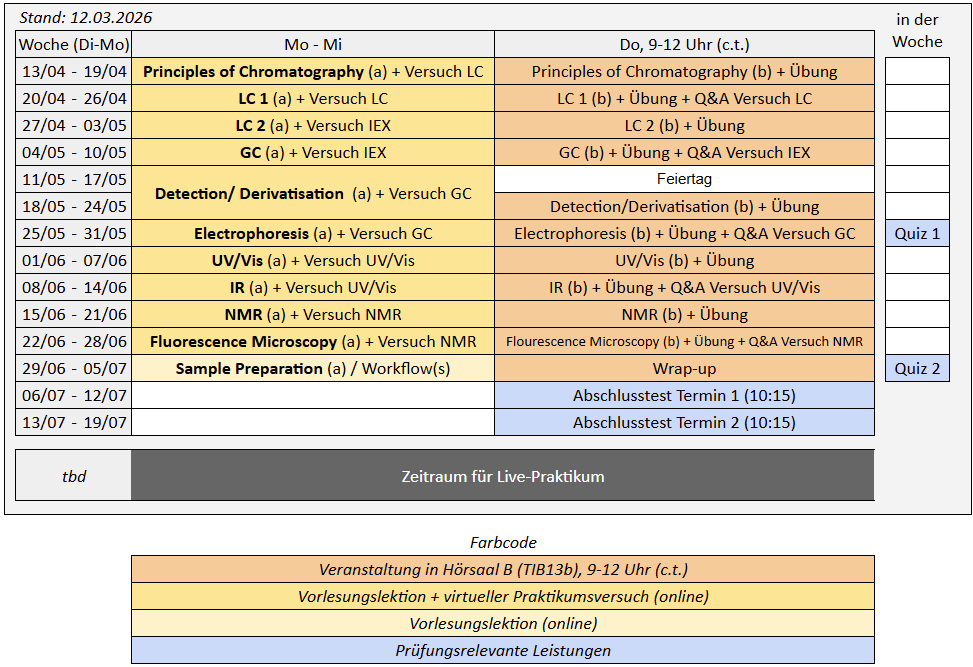Click the Quiz 2 cell

click(916, 368)
